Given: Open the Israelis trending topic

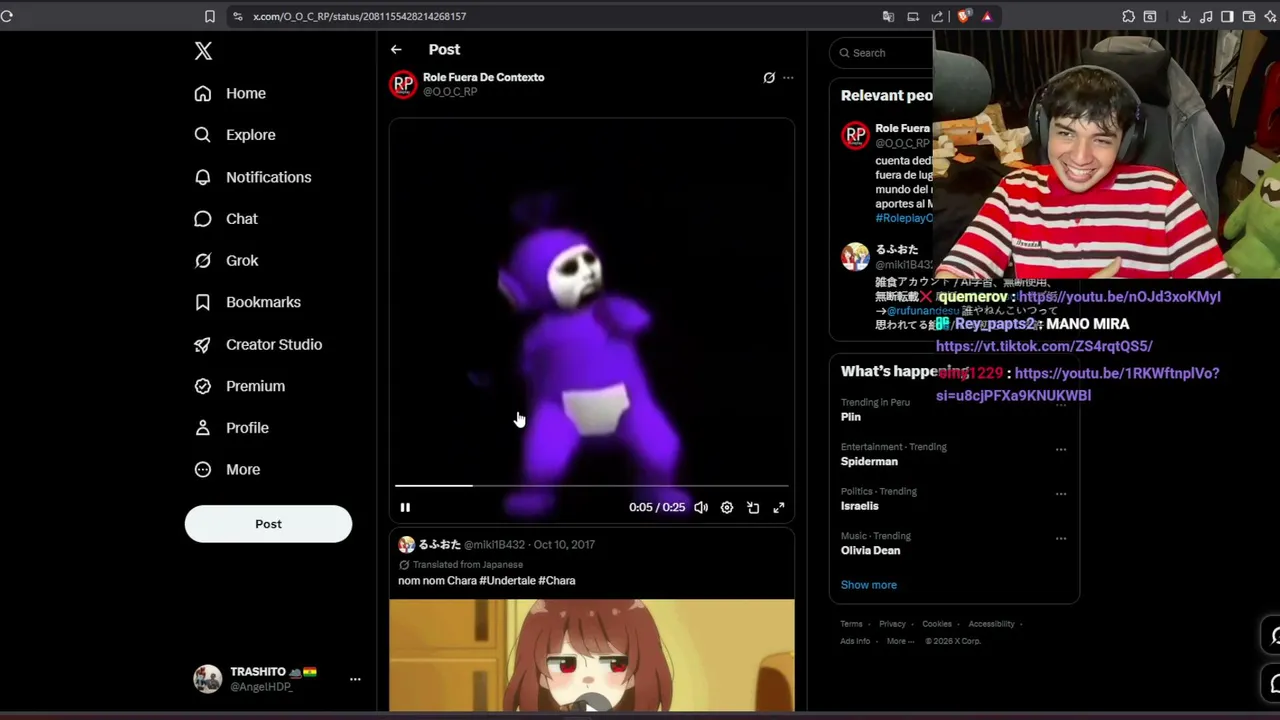Looking at the screenshot, I should 860,506.
